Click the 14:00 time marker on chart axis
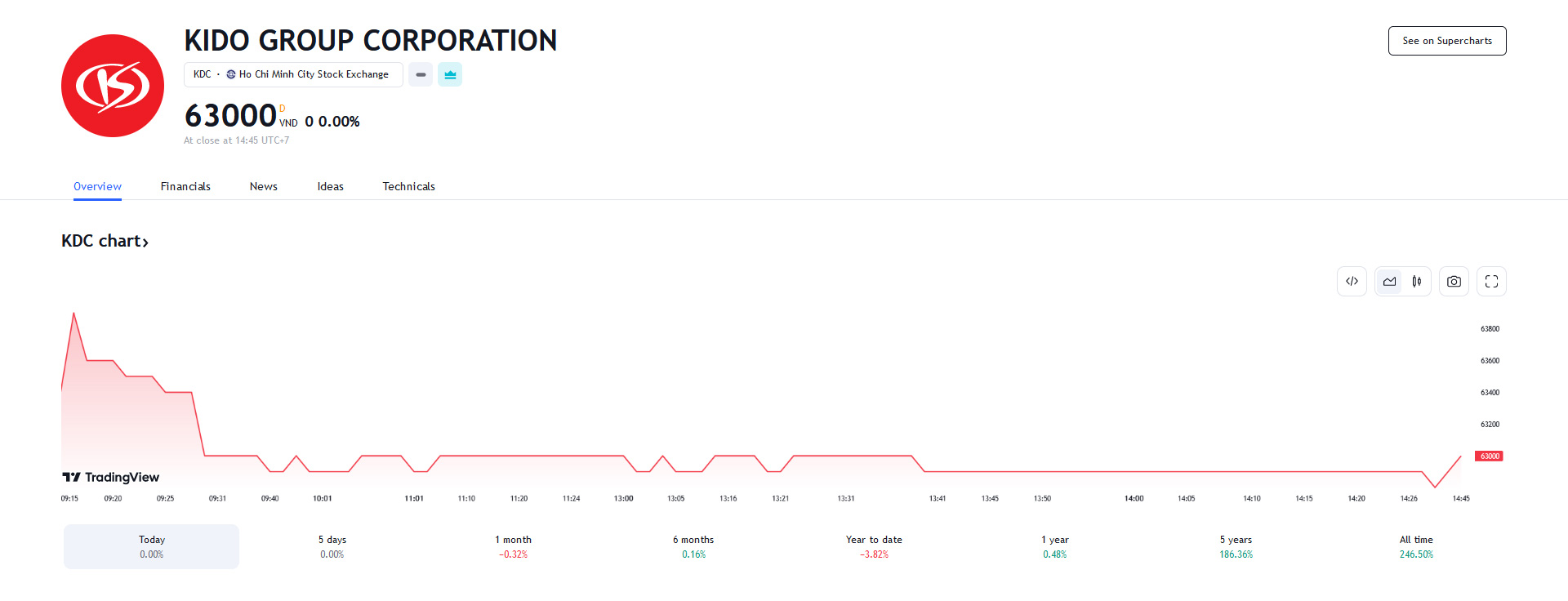 click(1134, 498)
